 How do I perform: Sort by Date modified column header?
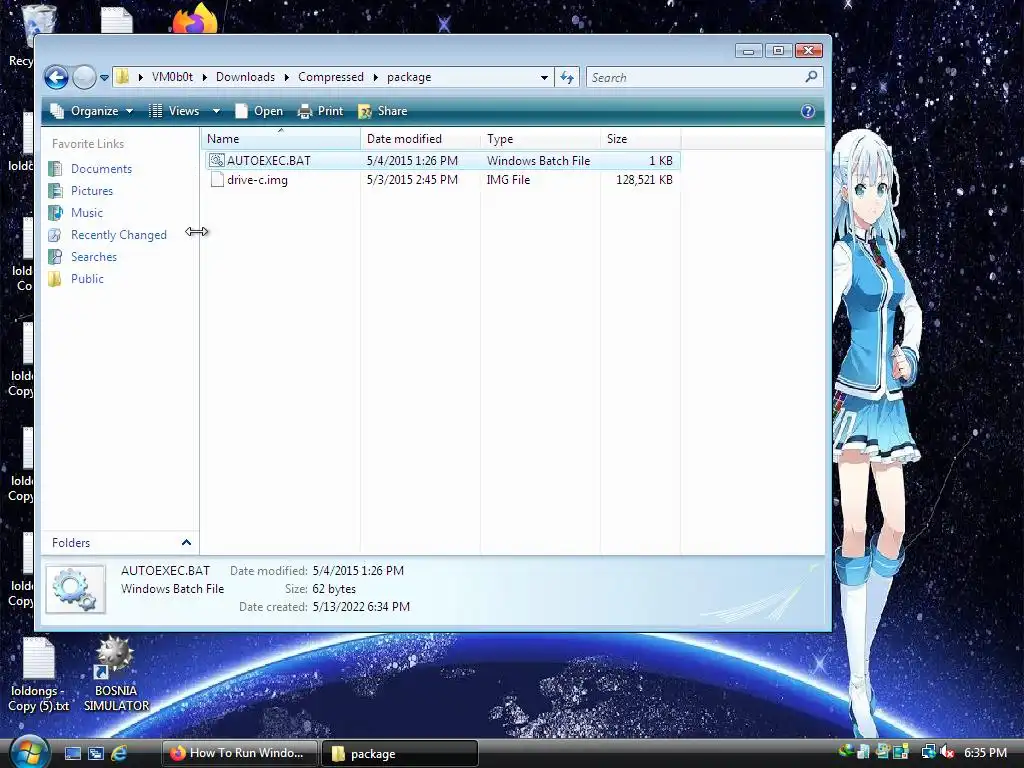(x=420, y=138)
